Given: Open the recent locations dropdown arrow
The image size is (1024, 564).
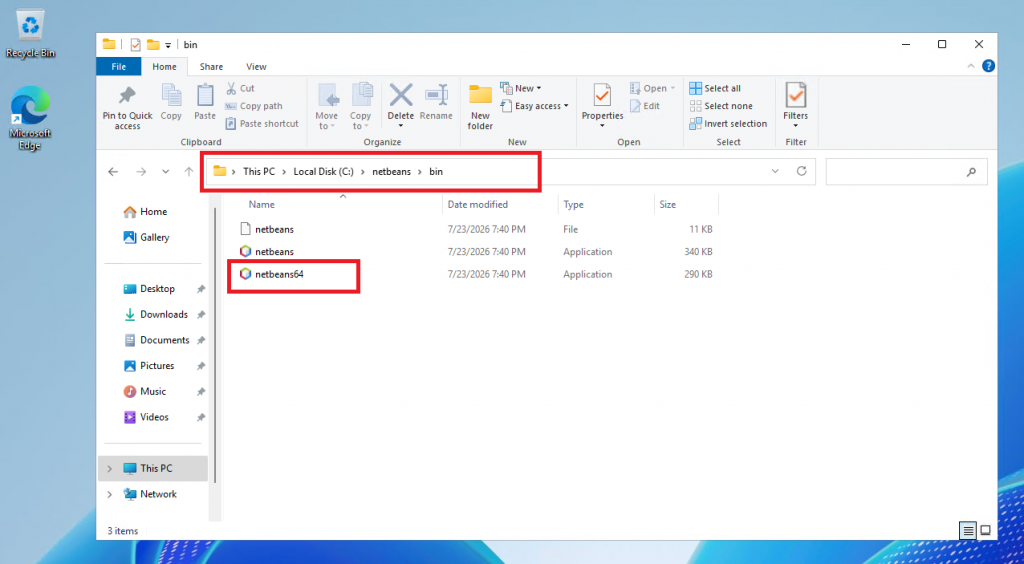Looking at the screenshot, I should tap(165, 172).
